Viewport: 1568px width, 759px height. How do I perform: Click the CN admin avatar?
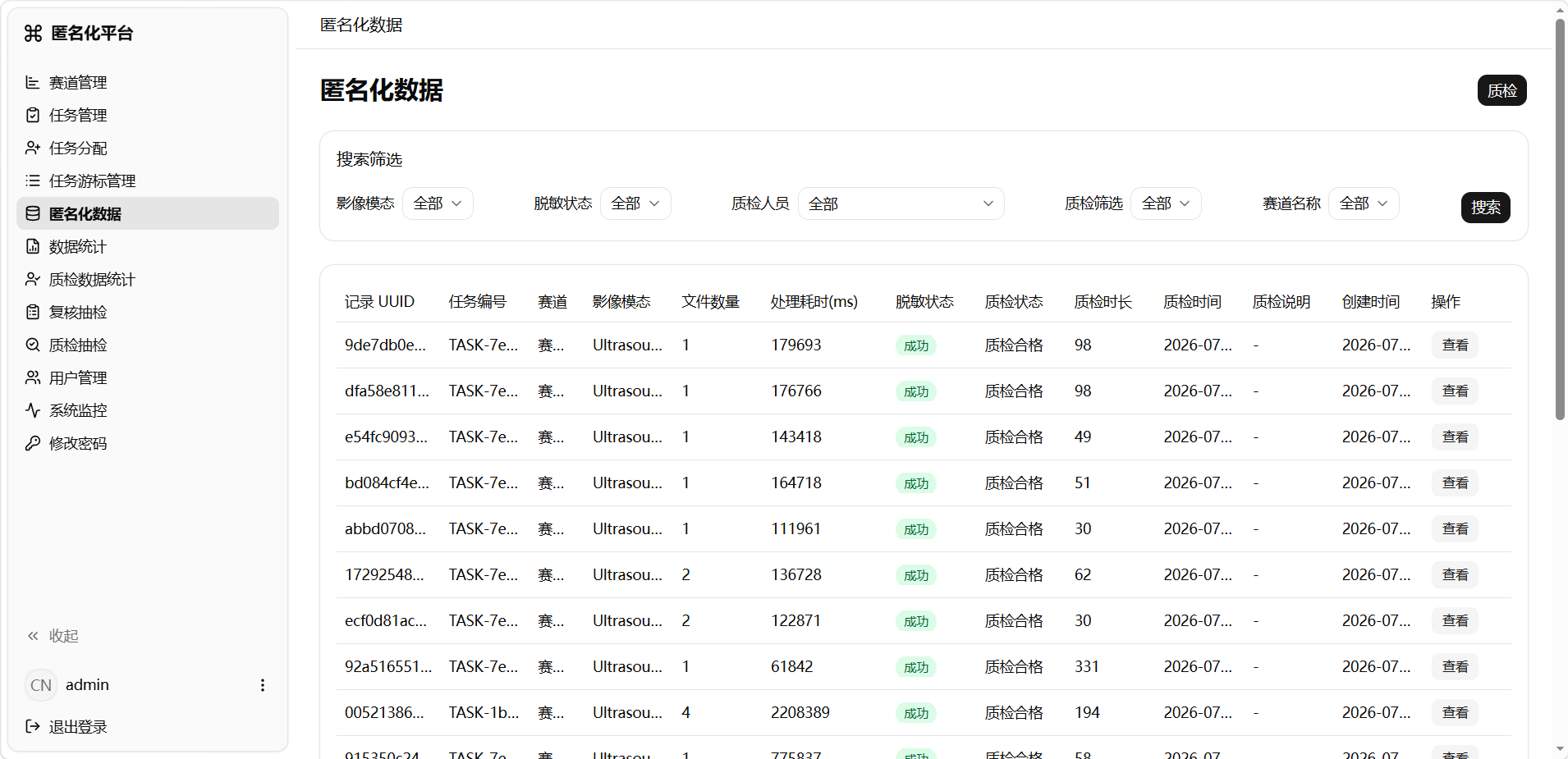(x=41, y=685)
